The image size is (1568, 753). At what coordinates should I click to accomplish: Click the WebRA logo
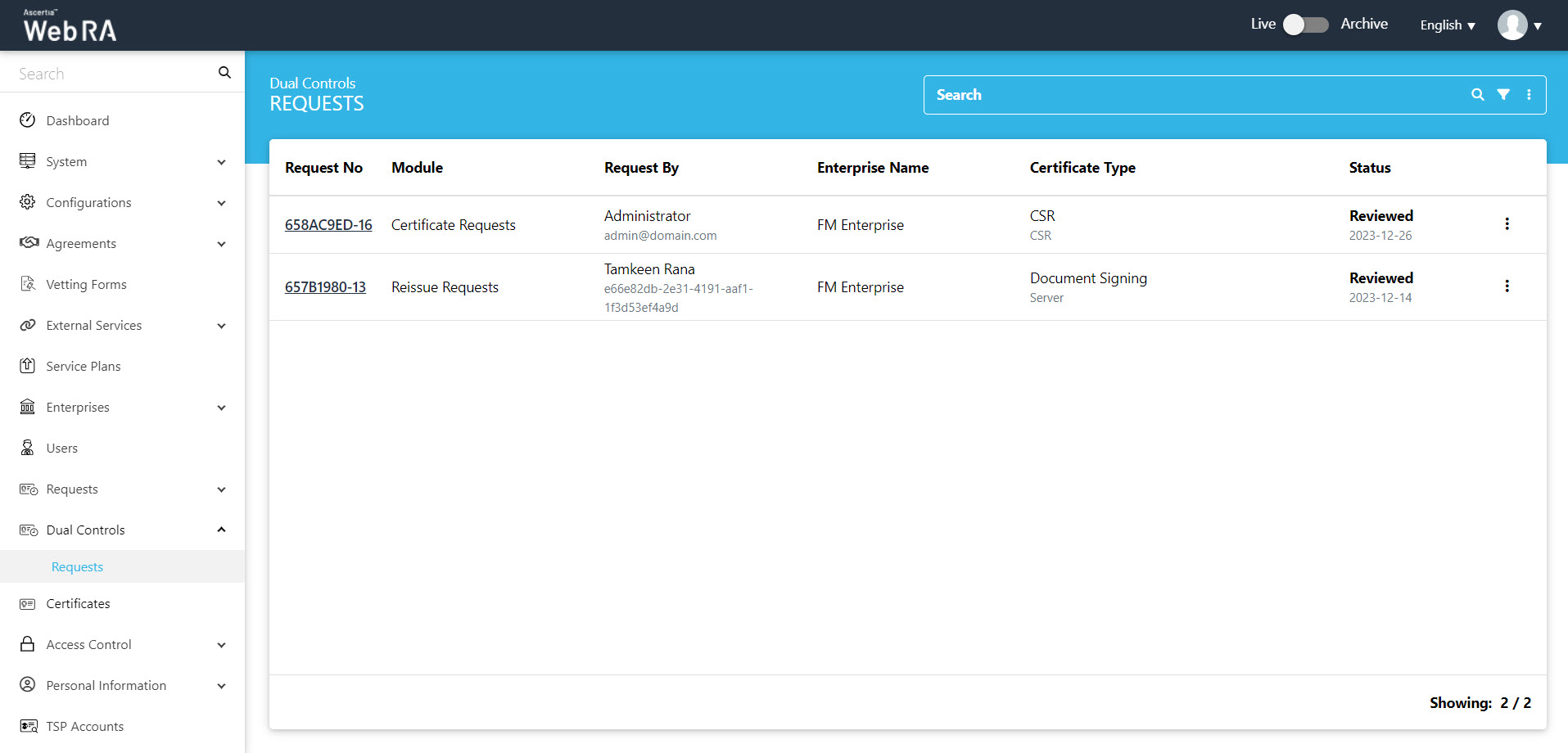70,26
